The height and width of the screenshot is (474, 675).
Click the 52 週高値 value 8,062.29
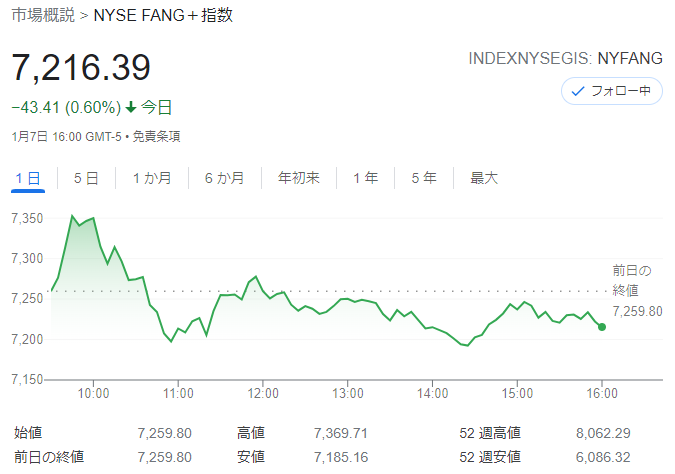coord(603,433)
